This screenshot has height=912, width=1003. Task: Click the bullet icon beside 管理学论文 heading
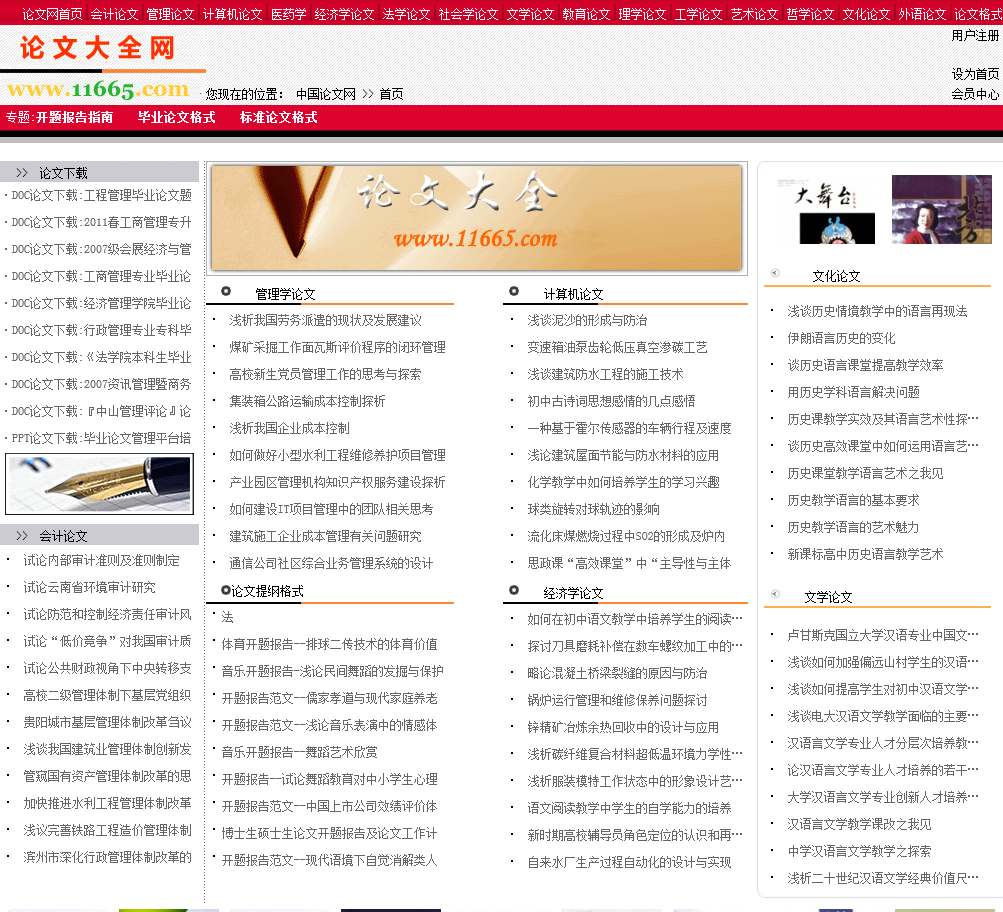point(226,291)
